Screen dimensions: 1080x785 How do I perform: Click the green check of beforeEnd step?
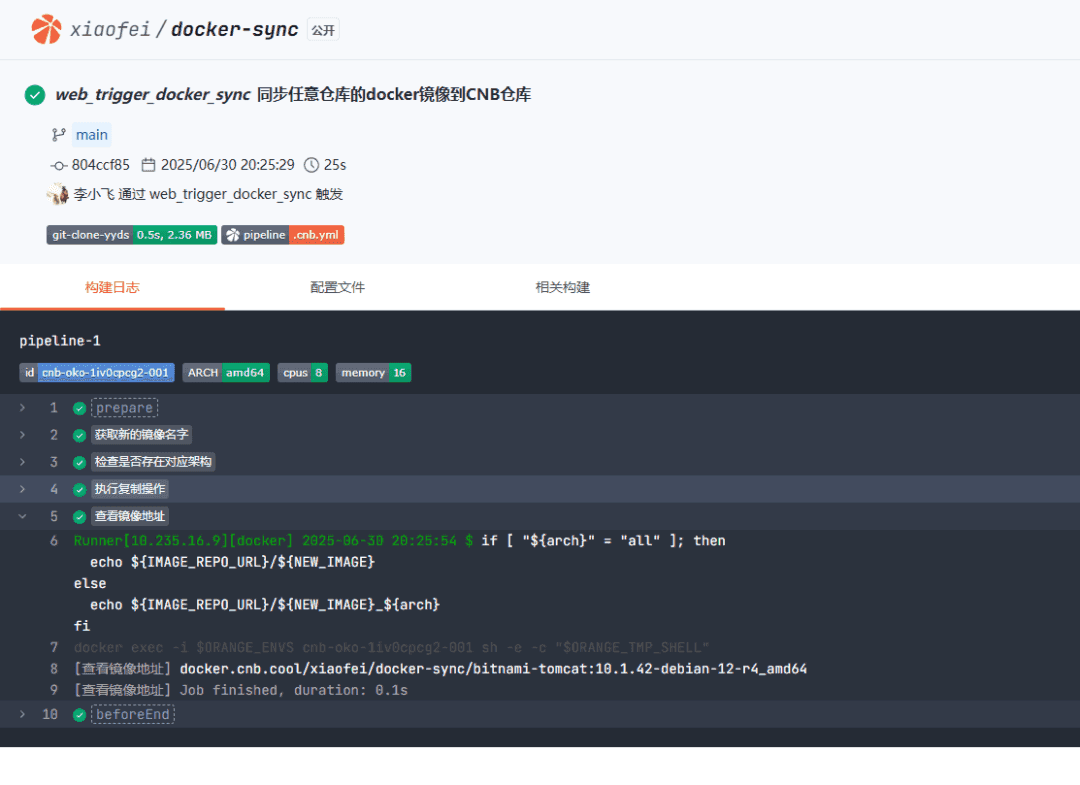click(x=79, y=715)
